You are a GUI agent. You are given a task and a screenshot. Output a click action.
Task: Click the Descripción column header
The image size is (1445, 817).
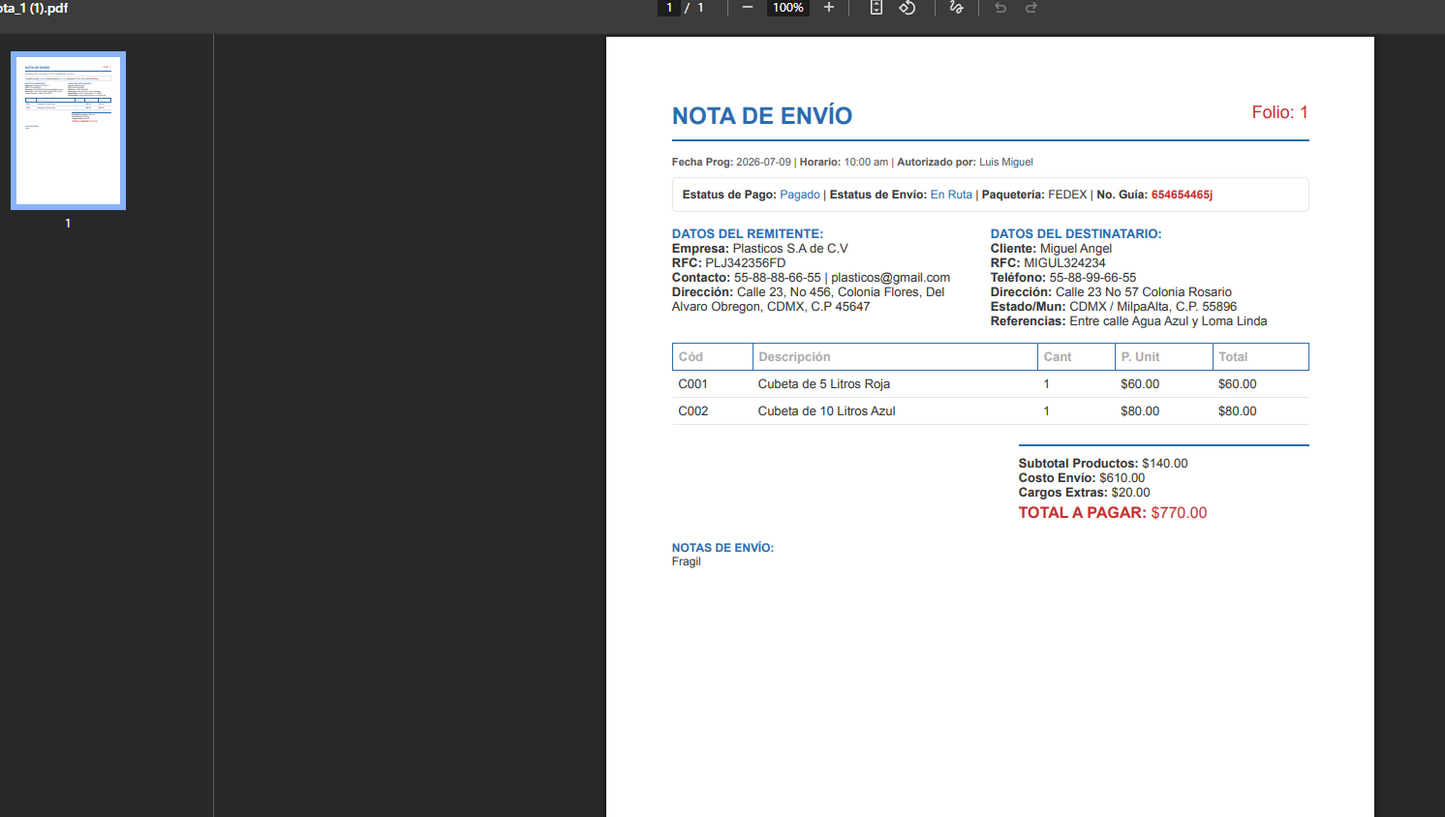tap(794, 357)
